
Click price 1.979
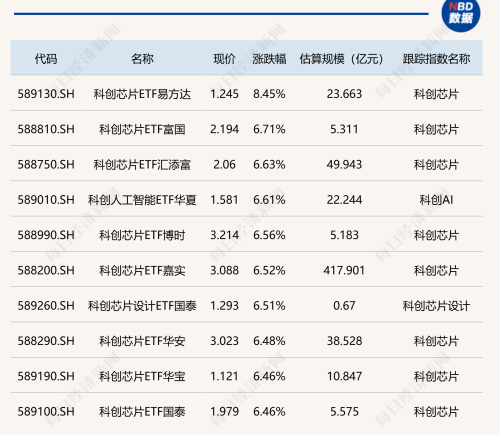[x=224, y=412]
